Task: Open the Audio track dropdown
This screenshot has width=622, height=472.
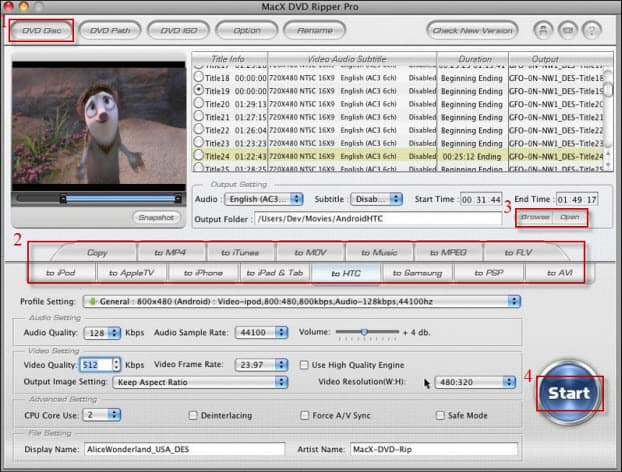Action: (x=264, y=199)
